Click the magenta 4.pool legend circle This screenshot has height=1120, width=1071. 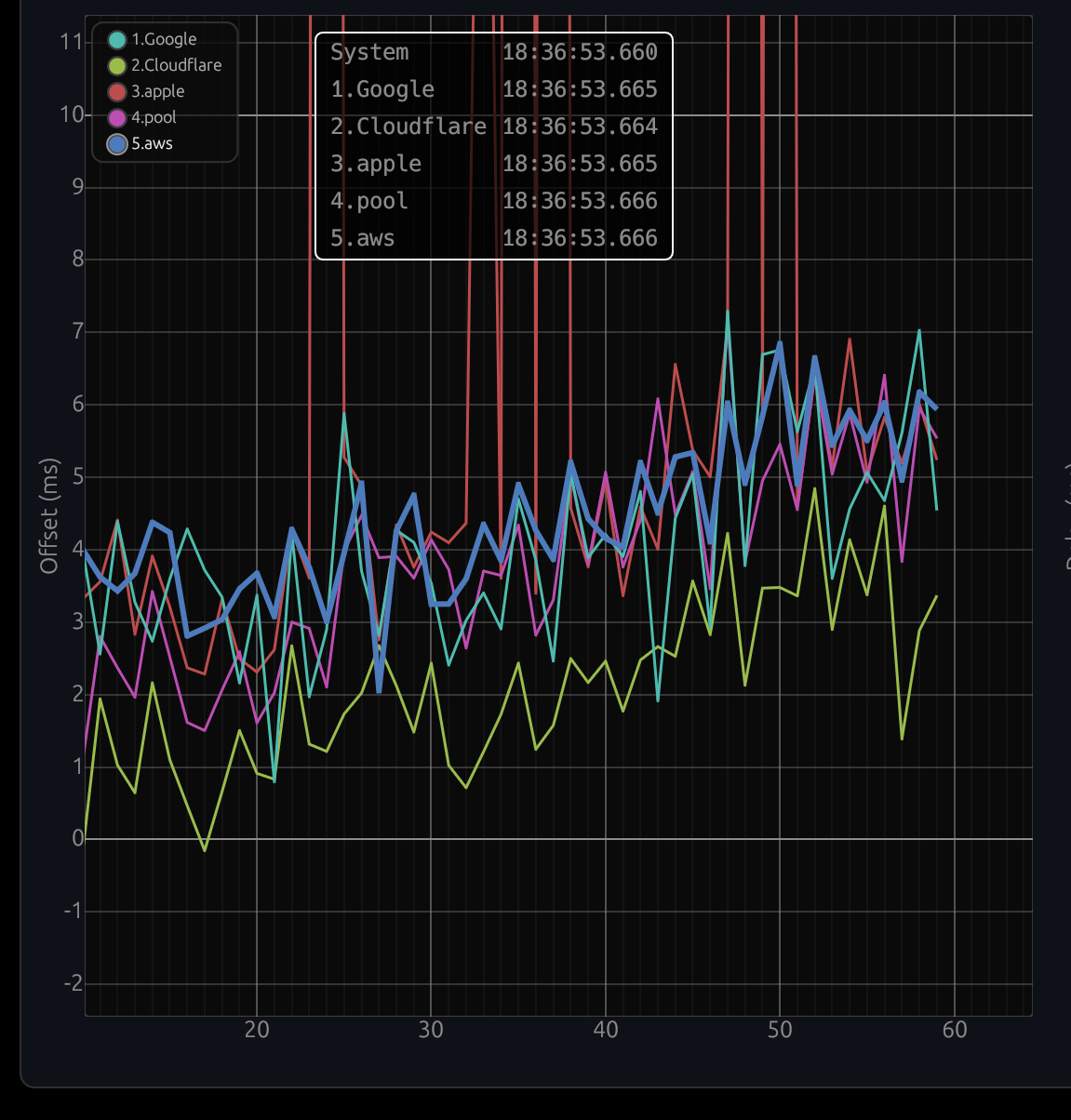[117, 118]
